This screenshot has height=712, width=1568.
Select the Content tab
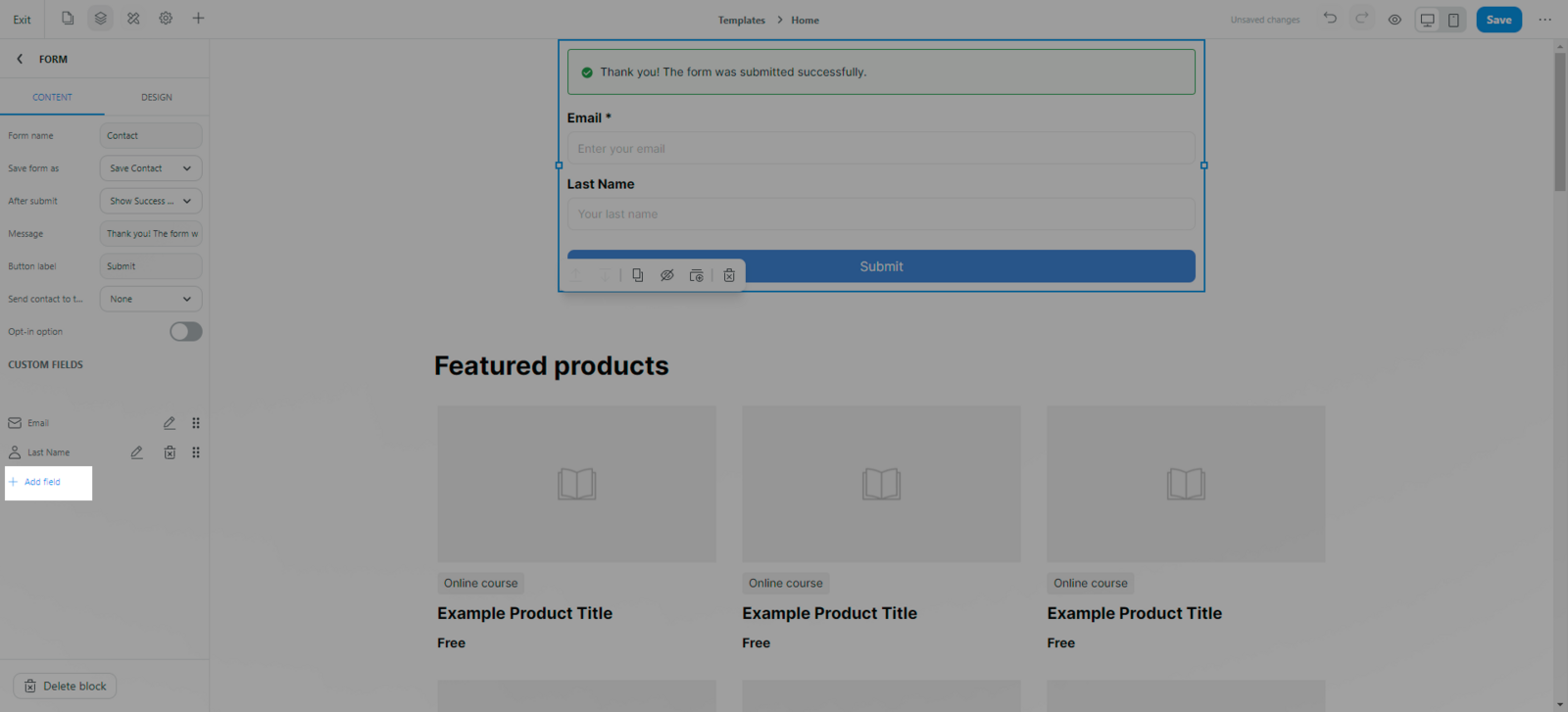click(x=52, y=97)
